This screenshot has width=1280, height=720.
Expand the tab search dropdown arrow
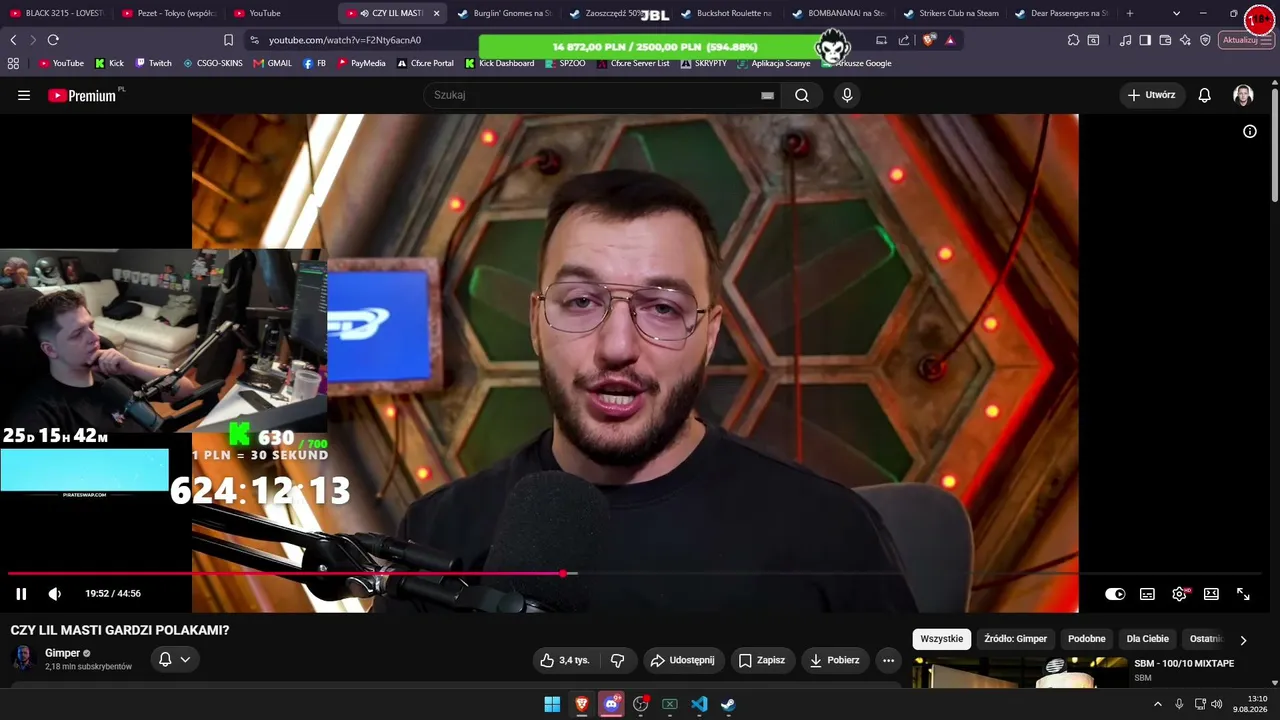(1176, 13)
